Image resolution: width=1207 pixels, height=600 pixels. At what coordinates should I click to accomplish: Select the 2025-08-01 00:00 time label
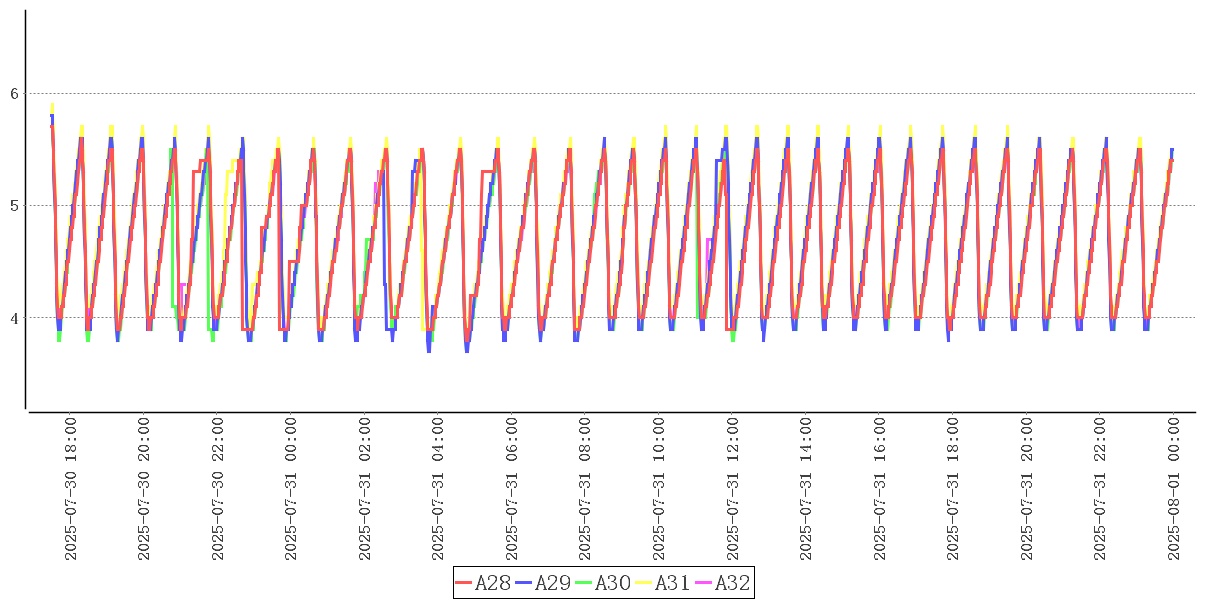[x=1174, y=489]
